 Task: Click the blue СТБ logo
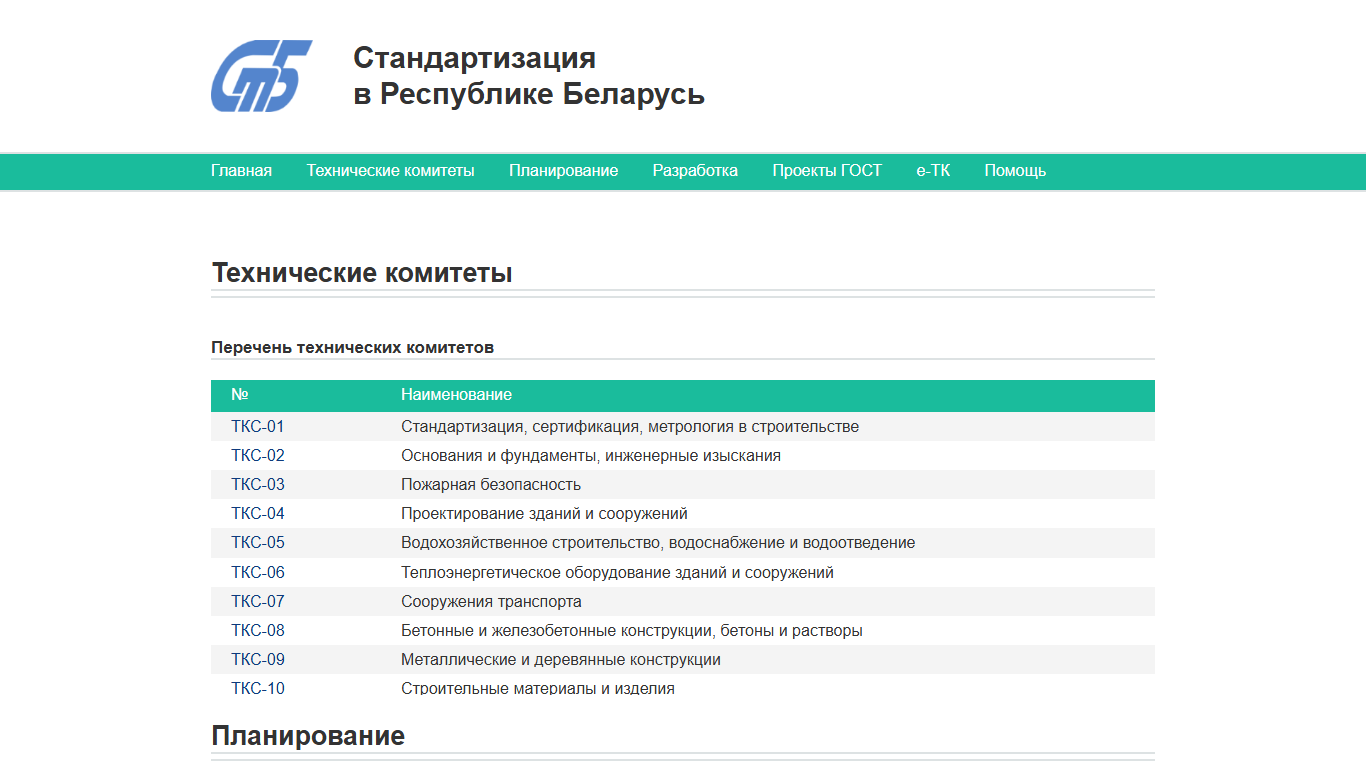point(261,76)
